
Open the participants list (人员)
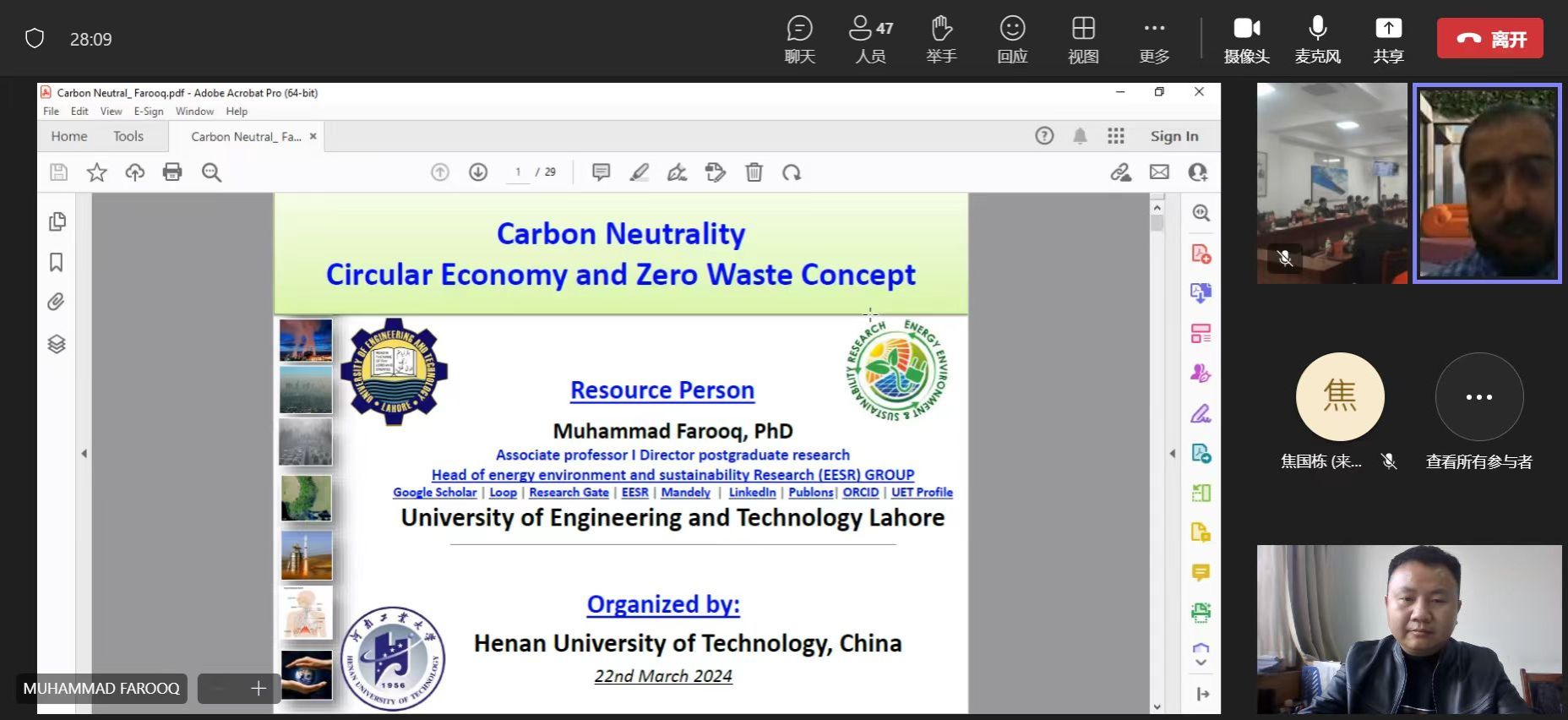(x=870, y=38)
